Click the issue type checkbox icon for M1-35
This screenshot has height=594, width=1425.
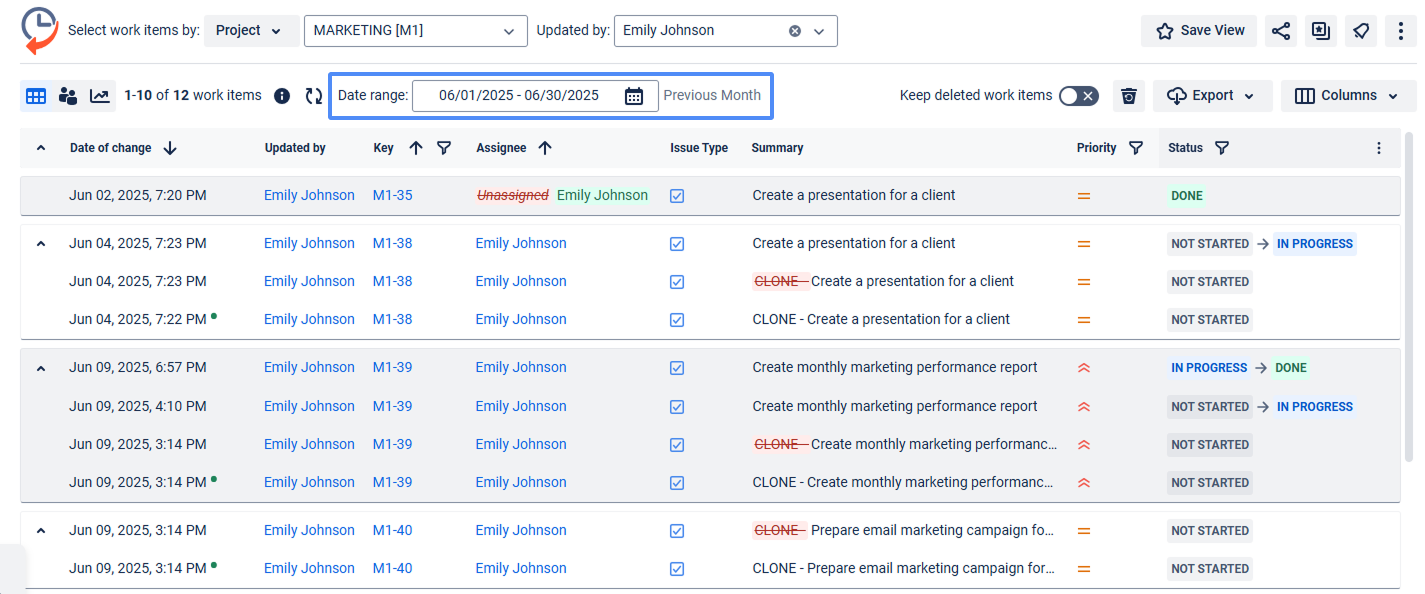pos(677,196)
